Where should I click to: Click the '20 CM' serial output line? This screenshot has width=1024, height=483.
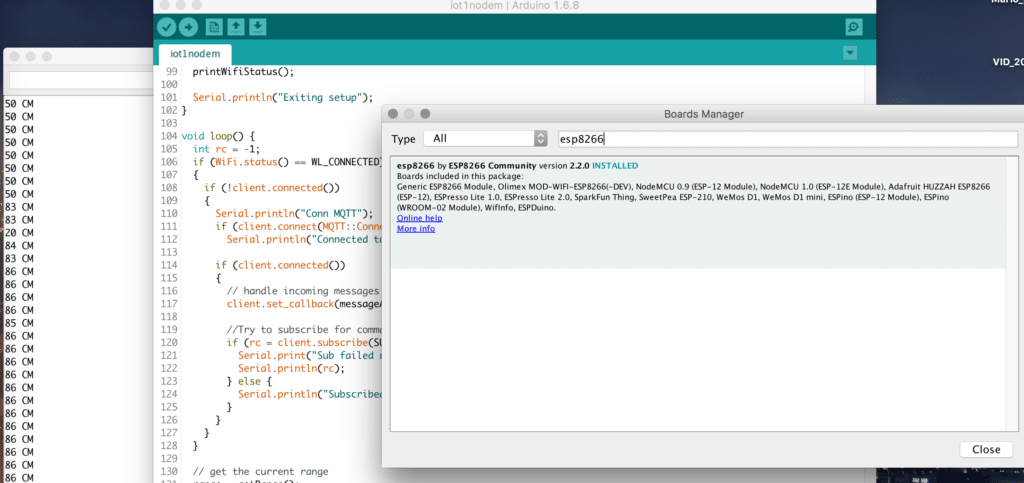click(19, 232)
